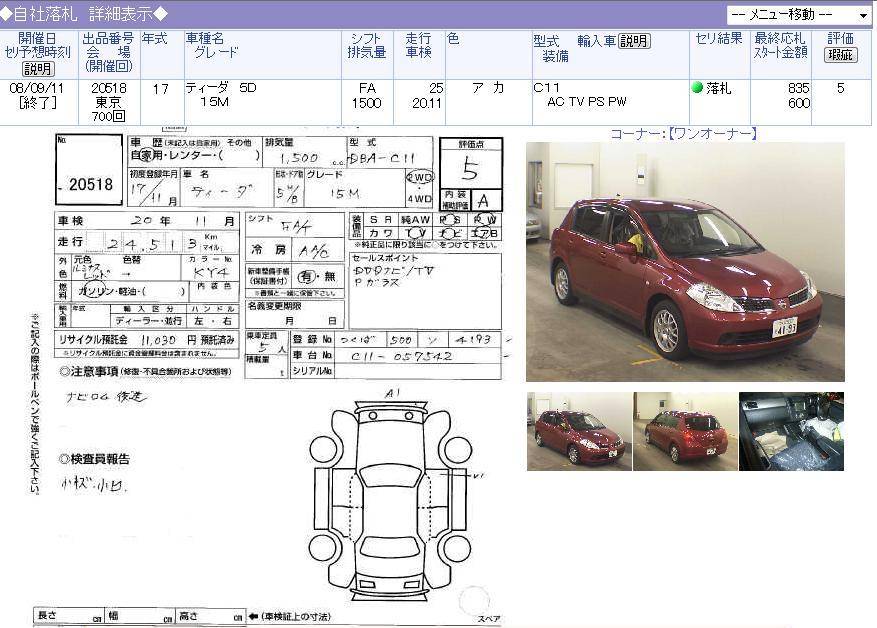Click the 説明 button next to 輸入車
This screenshot has width=877, height=628.
pyautogui.click(x=634, y=41)
